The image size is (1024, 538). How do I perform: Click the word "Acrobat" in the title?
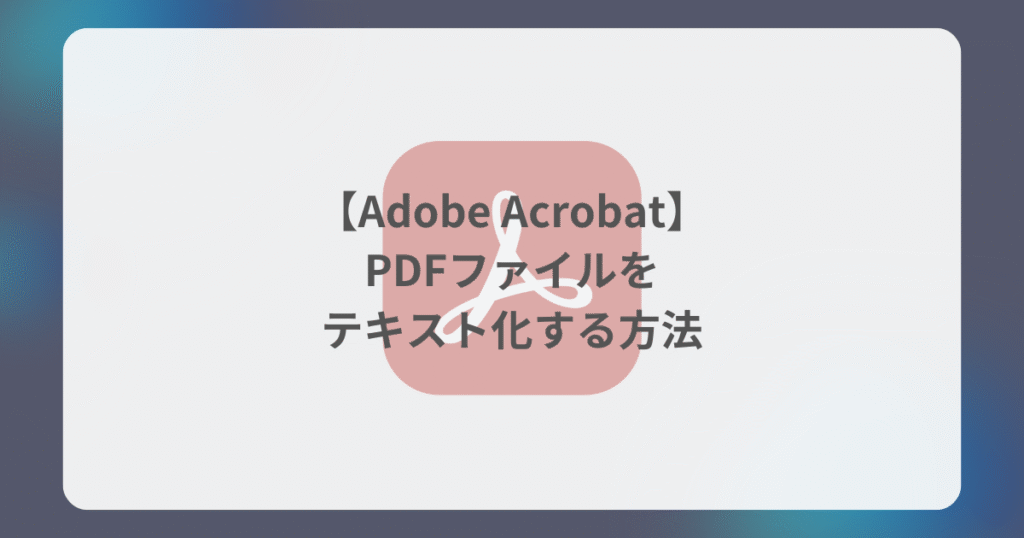tap(583, 213)
